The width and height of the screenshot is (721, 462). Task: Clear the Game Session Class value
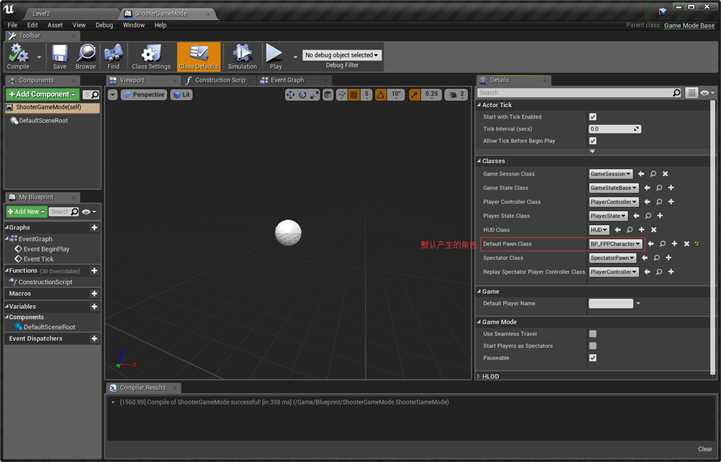tap(665, 174)
